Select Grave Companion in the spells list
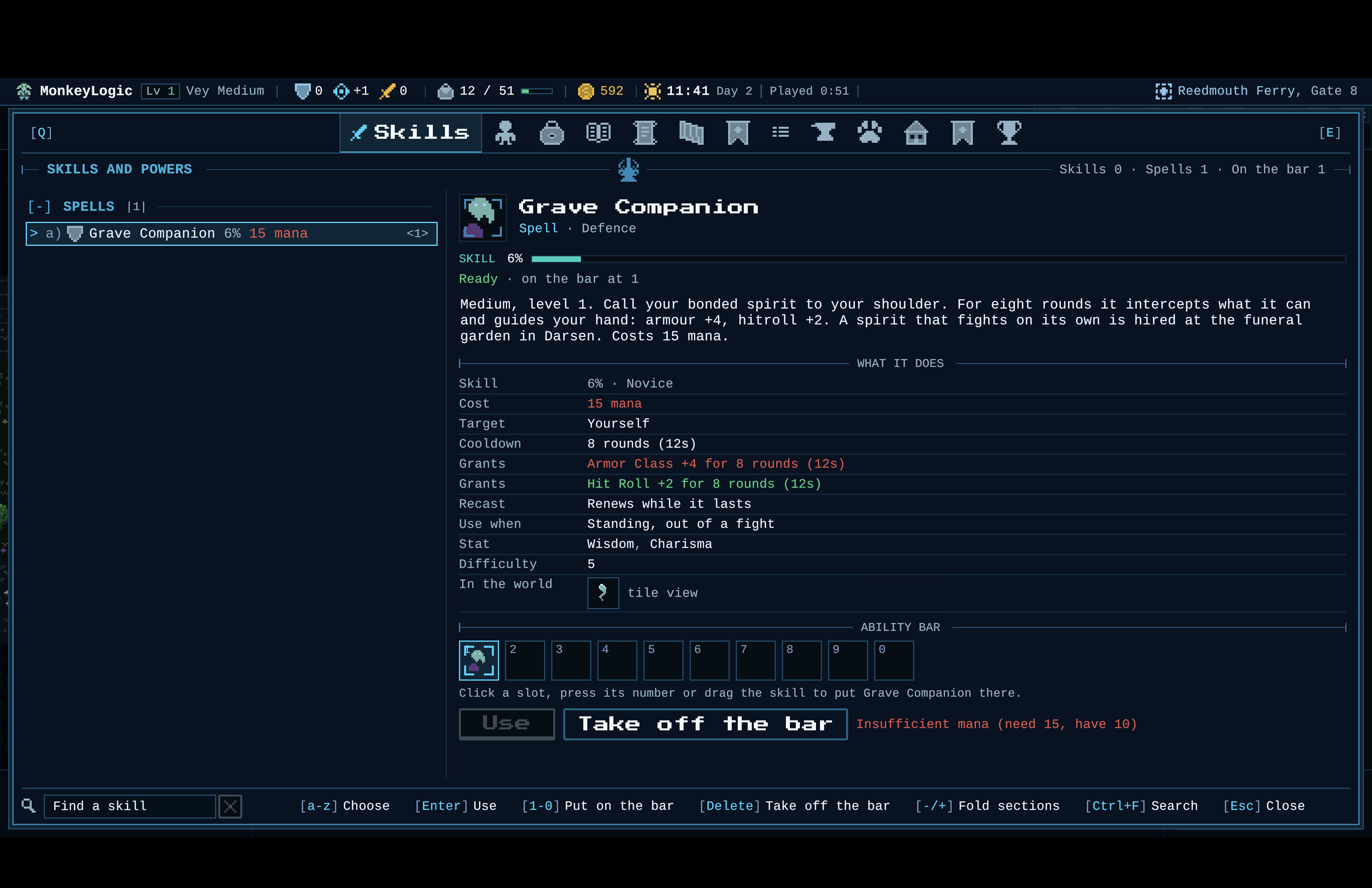 231,233
